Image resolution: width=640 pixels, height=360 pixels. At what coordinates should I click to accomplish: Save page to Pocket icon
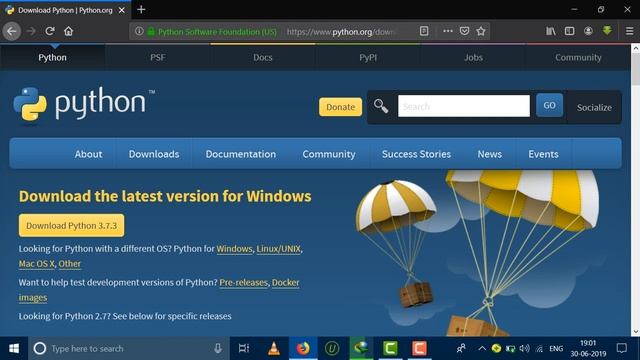(464, 31)
